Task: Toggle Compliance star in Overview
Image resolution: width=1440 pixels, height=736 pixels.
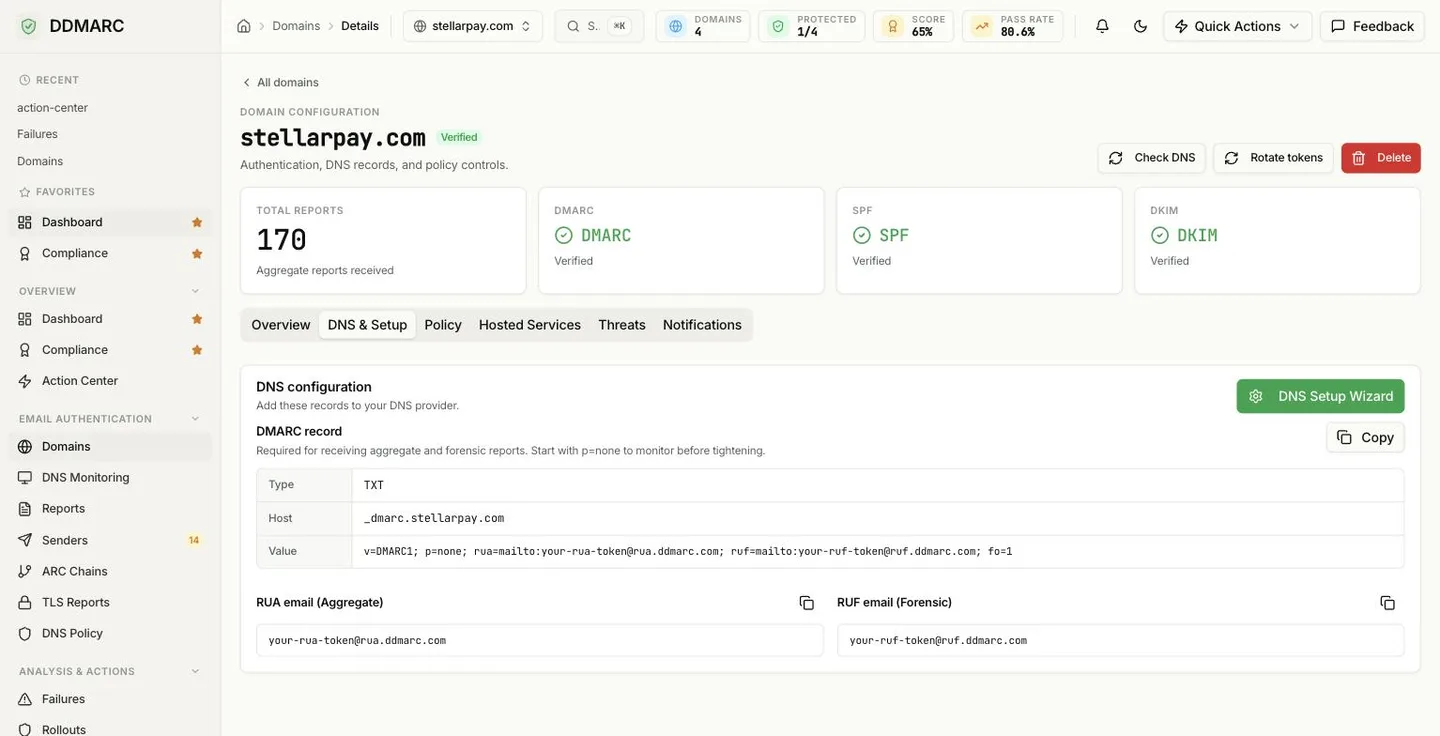Action: tap(197, 350)
